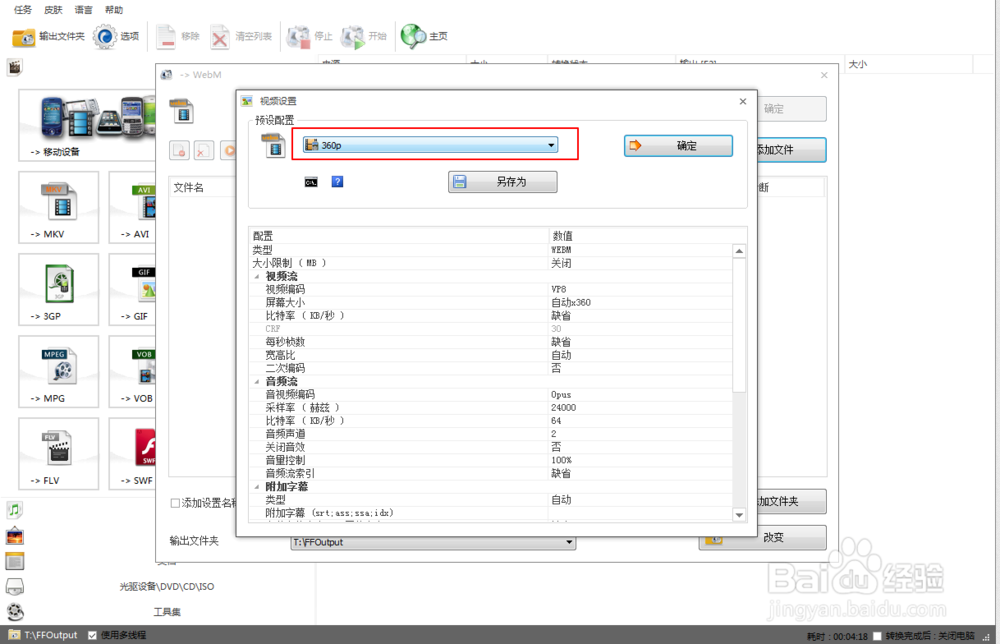Open the optical drive category icon
Screen dimensions: 1000x644
(x=15, y=587)
